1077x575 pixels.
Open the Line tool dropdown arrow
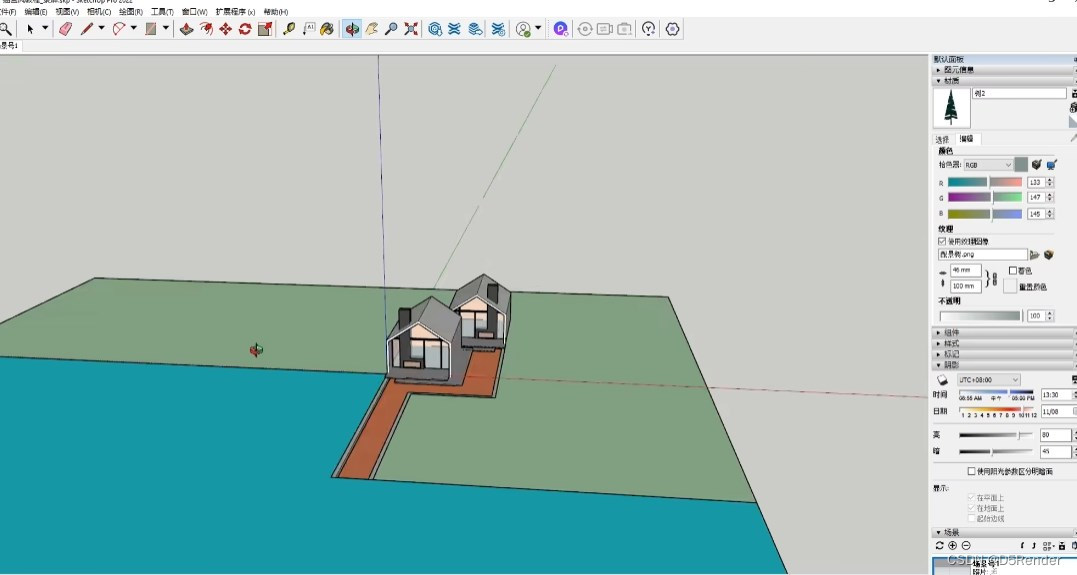(x=102, y=29)
